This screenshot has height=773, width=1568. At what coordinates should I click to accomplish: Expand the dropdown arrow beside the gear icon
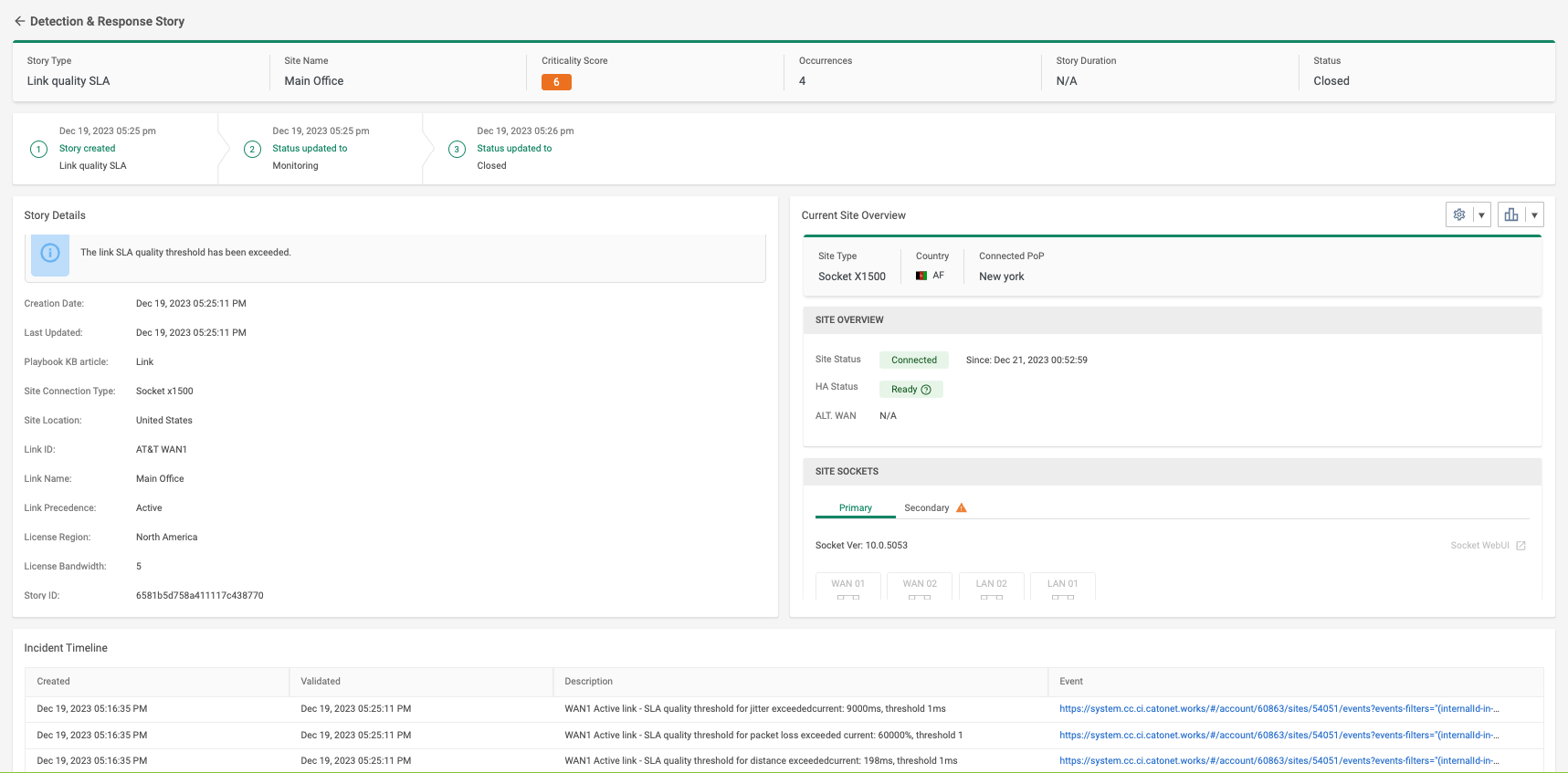(1481, 215)
